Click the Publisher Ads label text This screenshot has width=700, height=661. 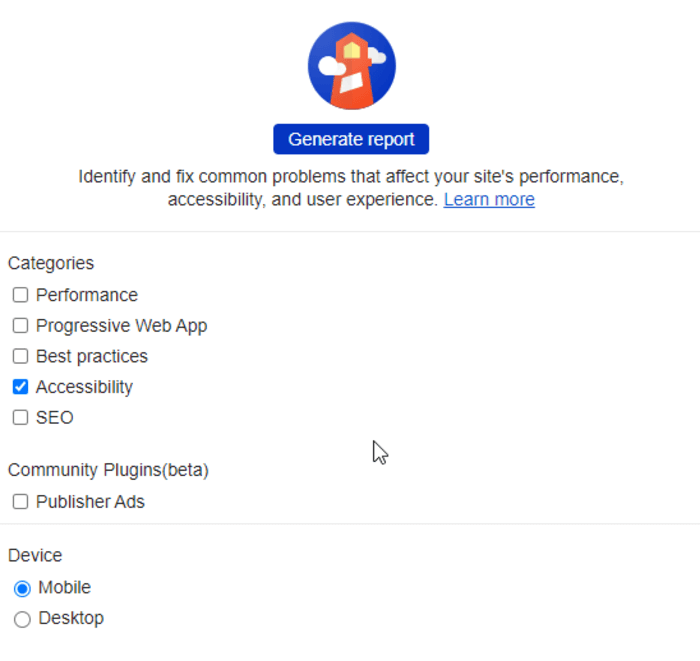coord(90,502)
